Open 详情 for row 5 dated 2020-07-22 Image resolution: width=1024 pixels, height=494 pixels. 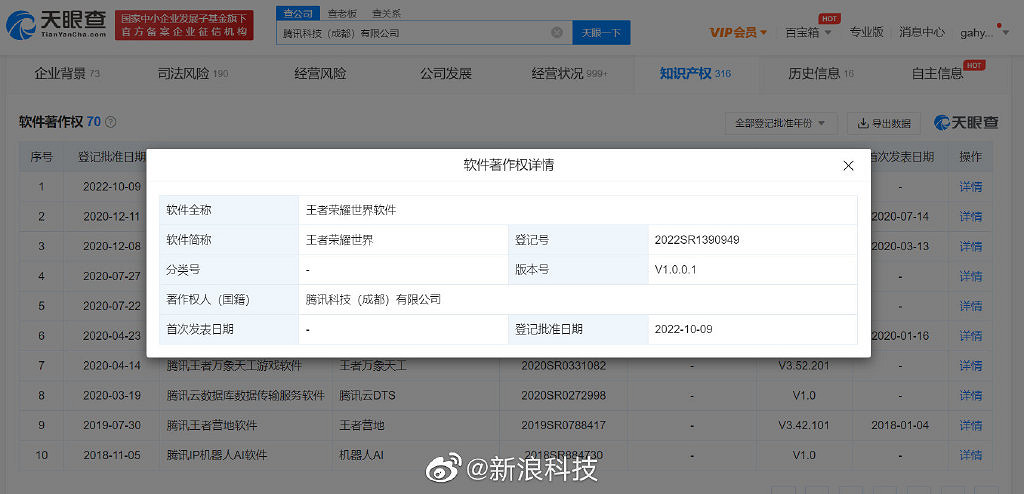pyautogui.click(x=970, y=306)
